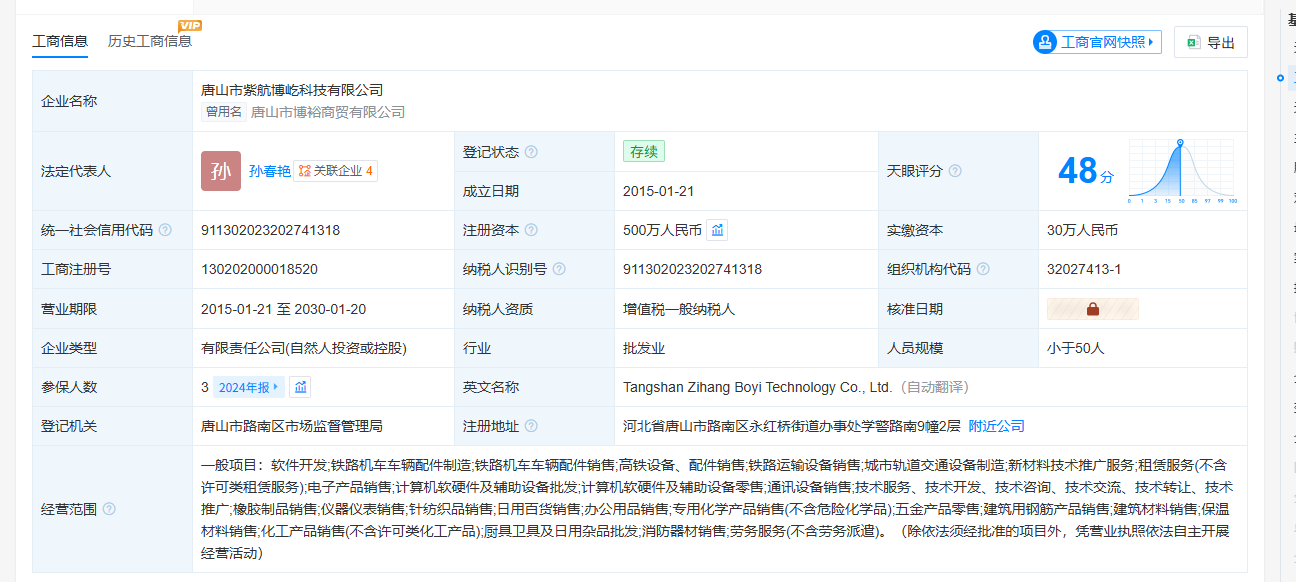
Task: Click help icon next to 登记状态
Action: click(x=531, y=152)
